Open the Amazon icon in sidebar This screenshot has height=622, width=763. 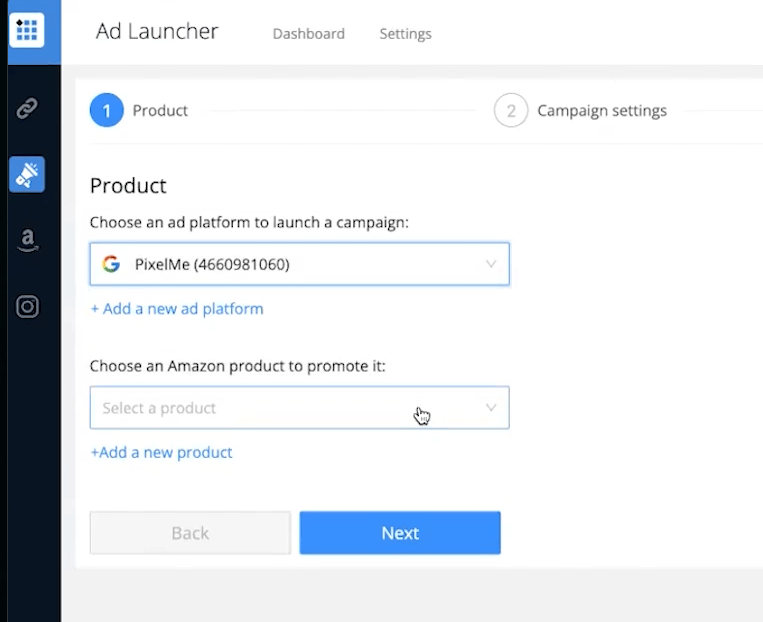[x=28, y=240]
